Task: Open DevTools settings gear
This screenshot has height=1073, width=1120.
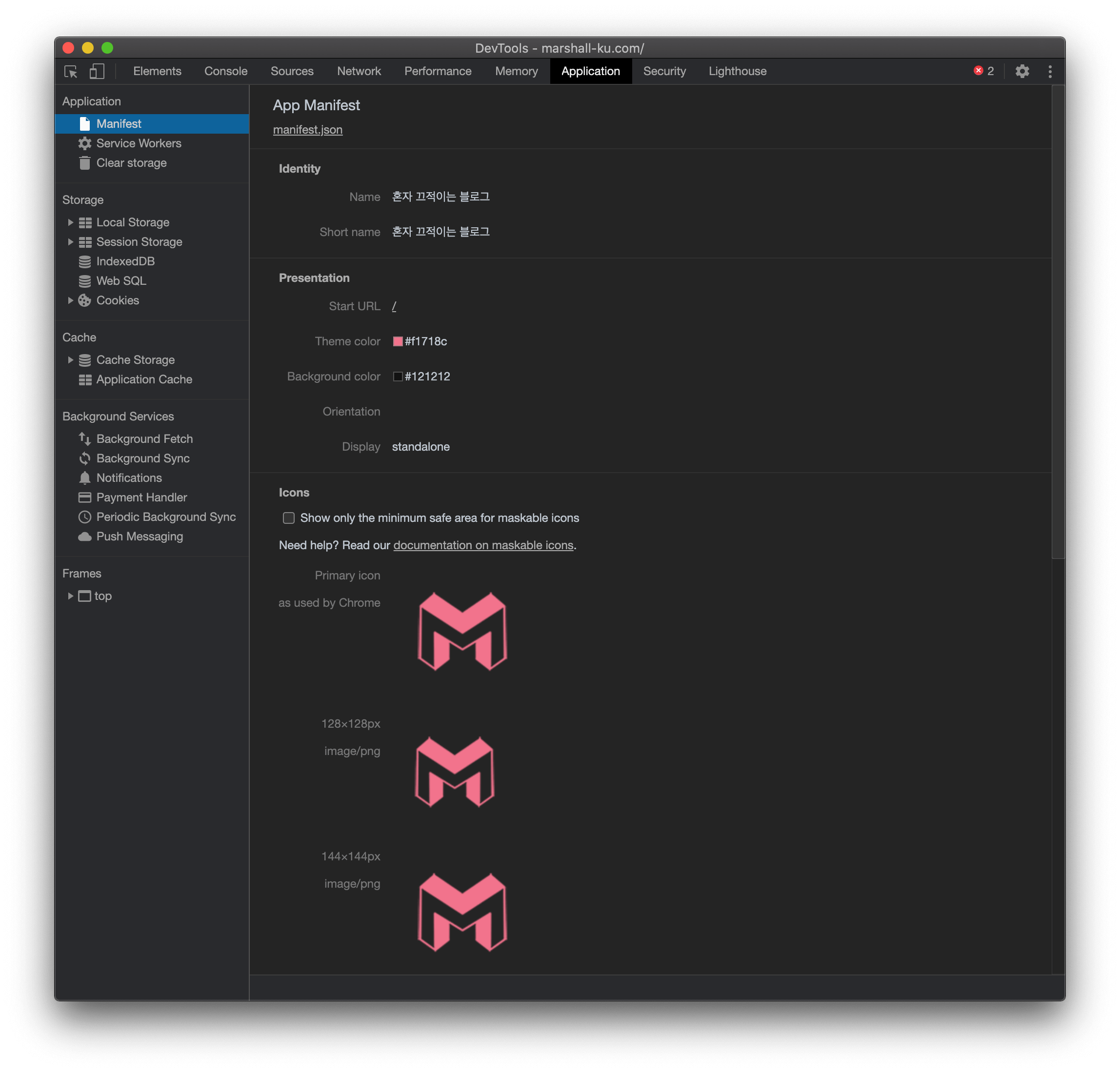Action: tap(1022, 71)
